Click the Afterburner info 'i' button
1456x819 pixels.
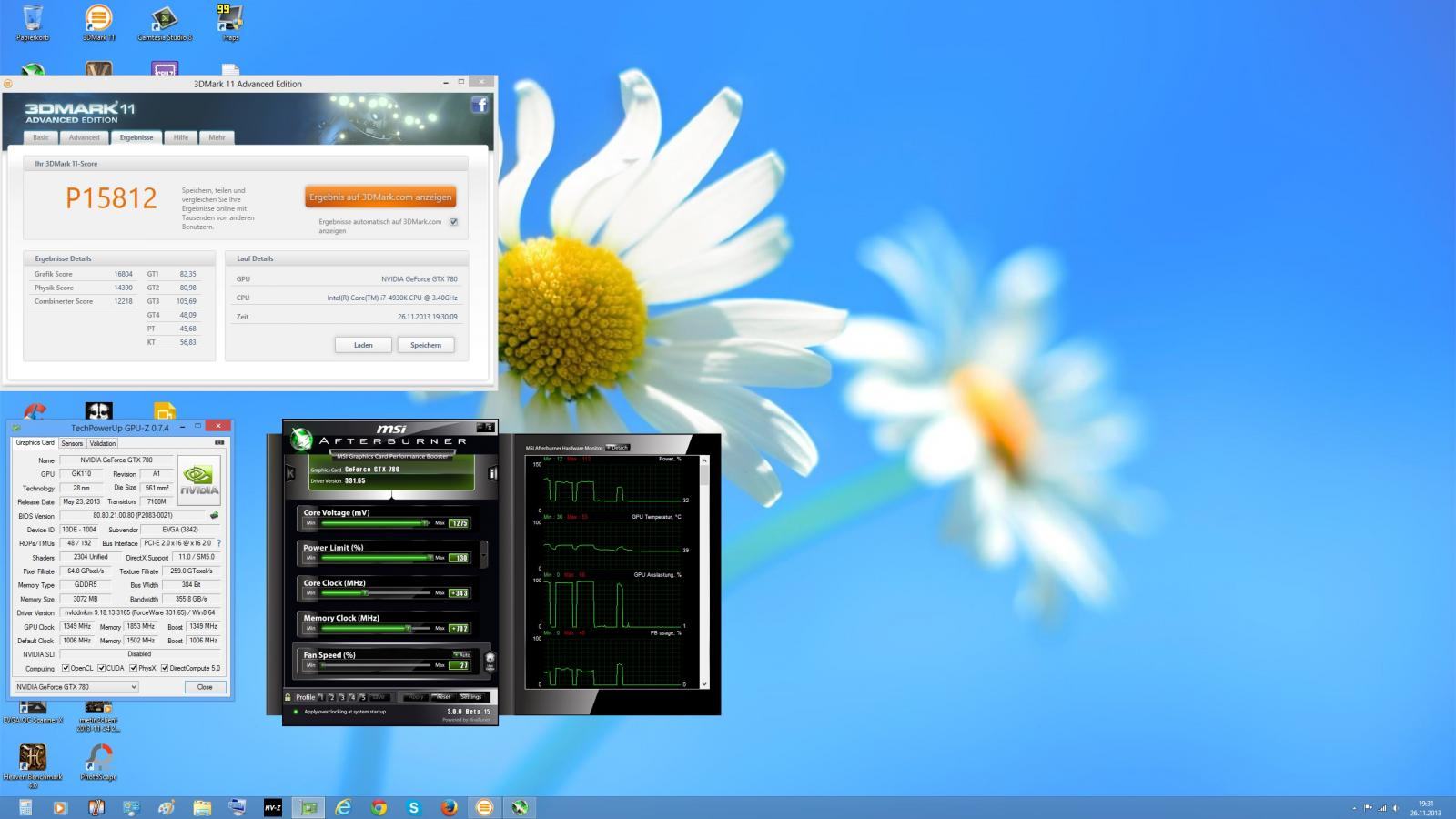click(x=491, y=473)
